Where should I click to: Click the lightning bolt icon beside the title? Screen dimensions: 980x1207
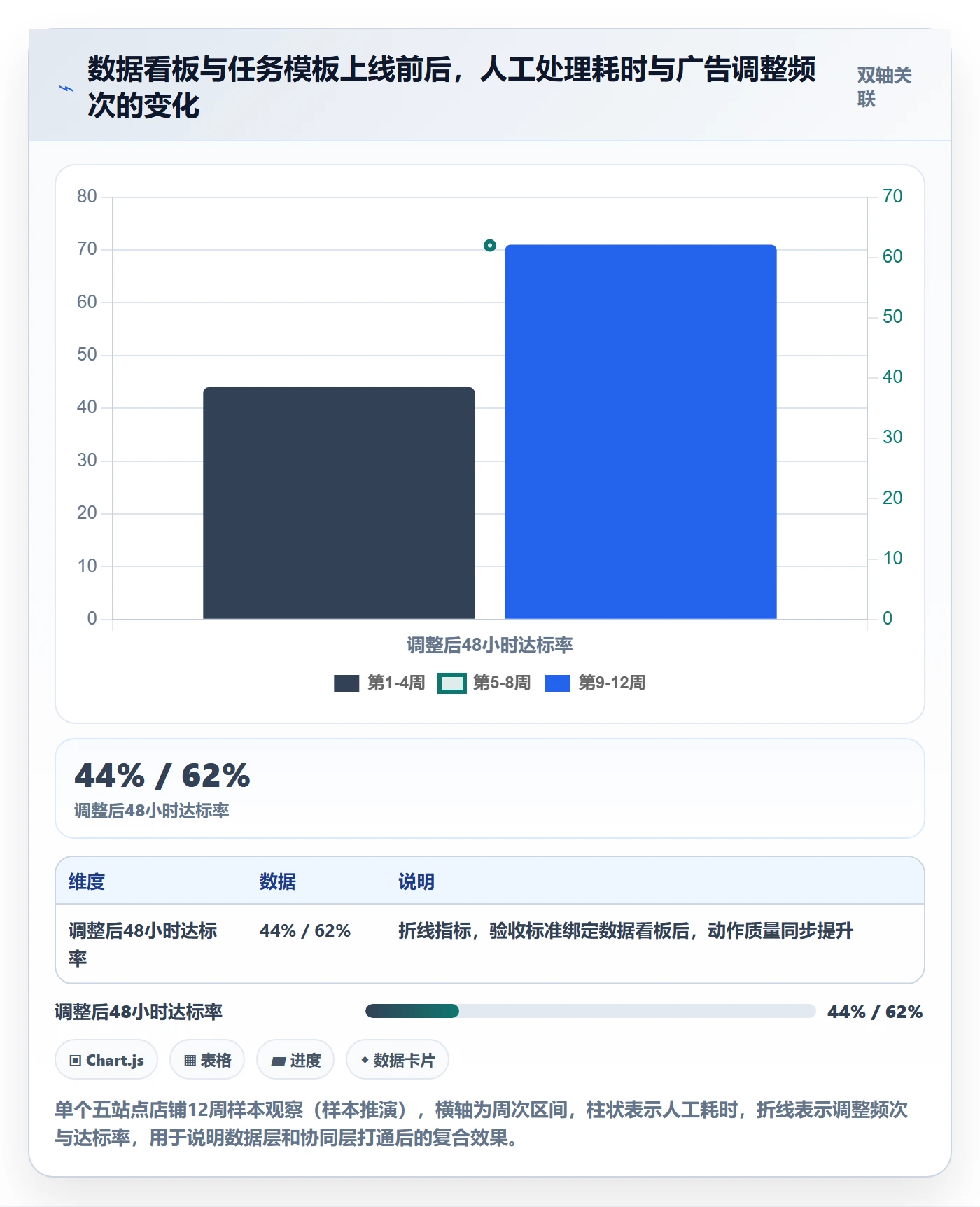[x=66, y=88]
